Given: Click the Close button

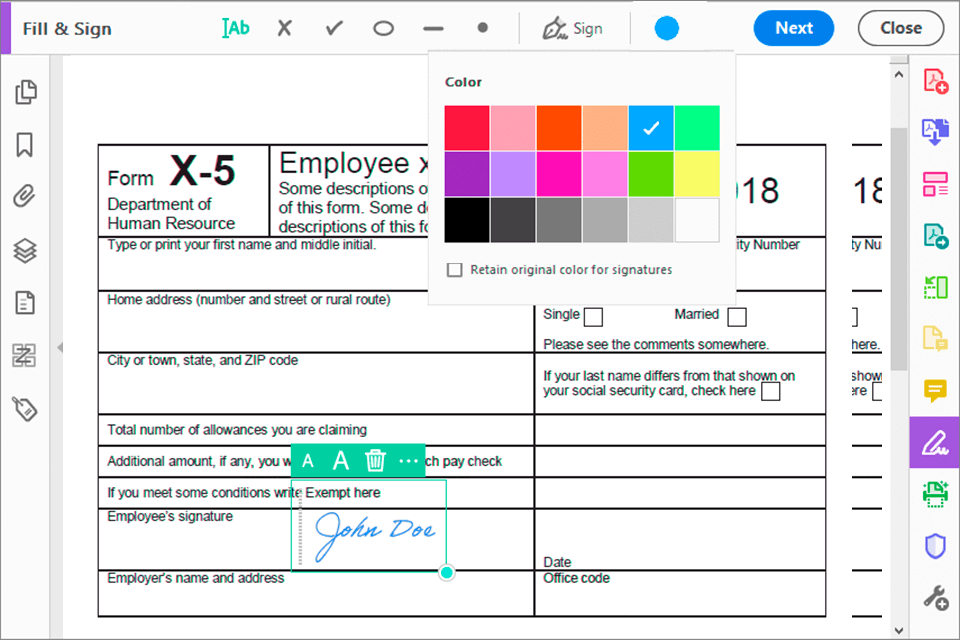Looking at the screenshot, I should [x=901, y=28].
